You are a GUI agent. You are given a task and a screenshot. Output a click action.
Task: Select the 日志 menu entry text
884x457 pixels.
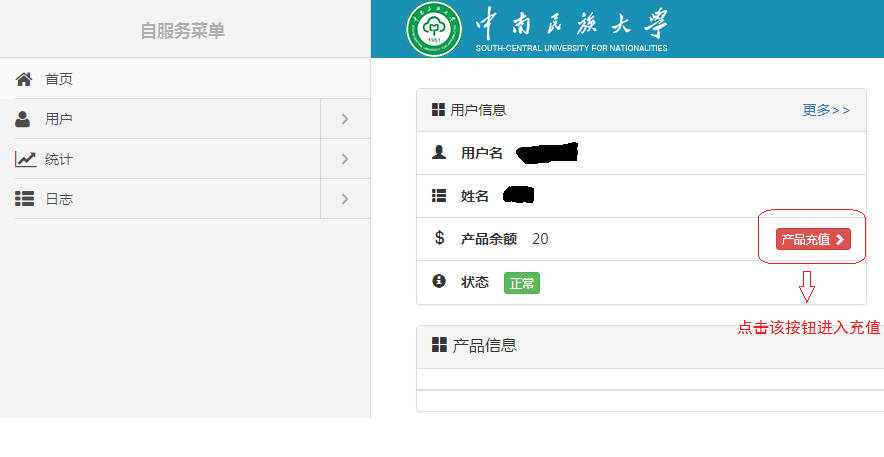(x=59, y=199)
